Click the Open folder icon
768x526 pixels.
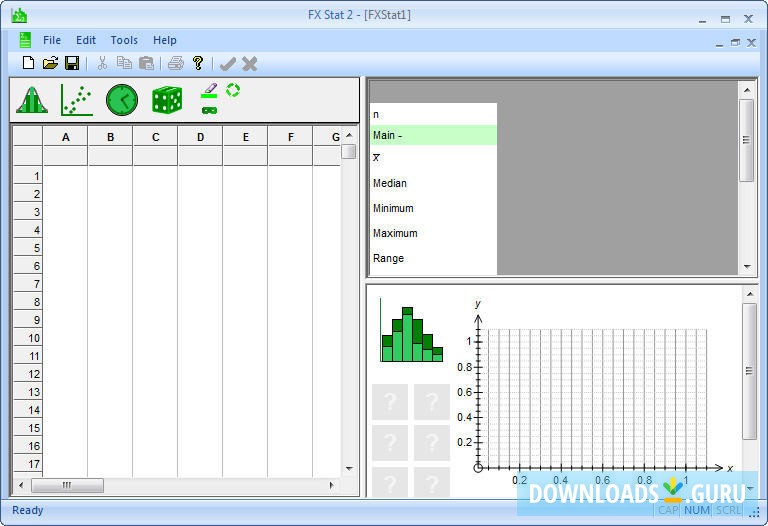point(50,63)
